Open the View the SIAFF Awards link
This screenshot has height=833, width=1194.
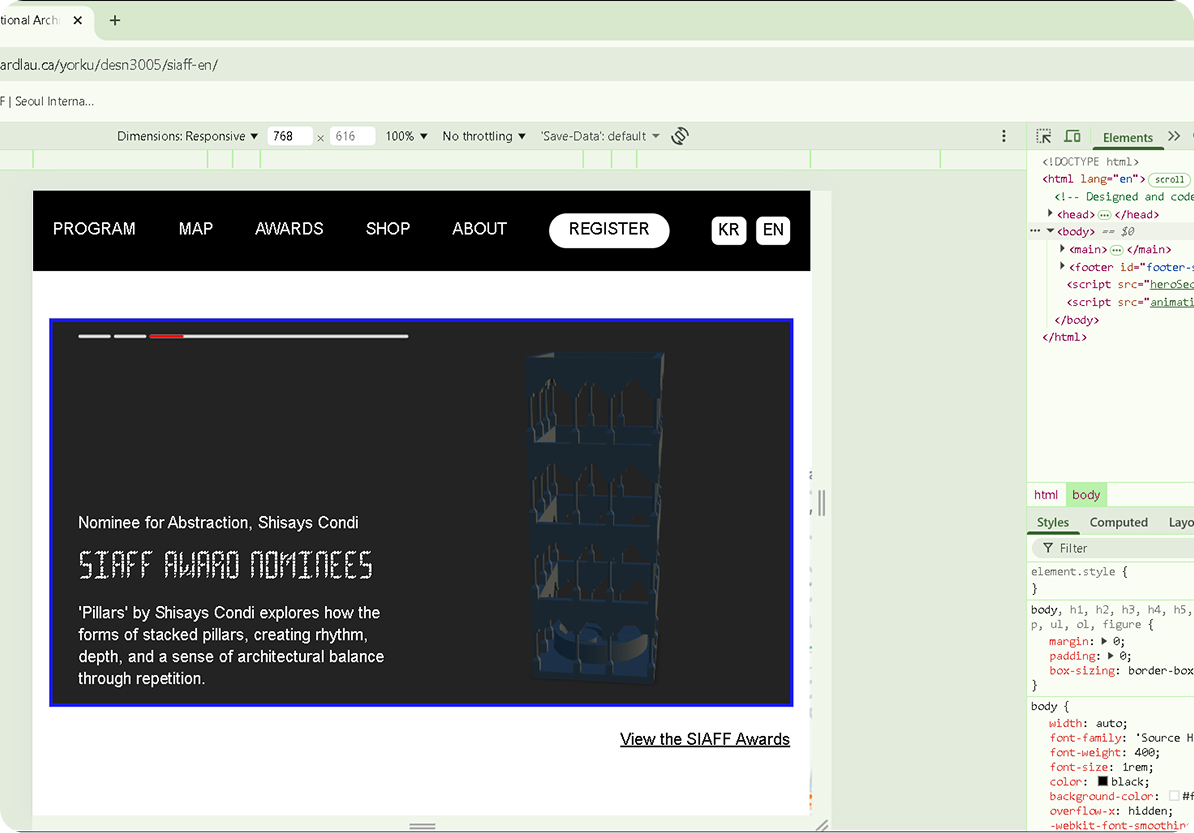coord(705,739)
